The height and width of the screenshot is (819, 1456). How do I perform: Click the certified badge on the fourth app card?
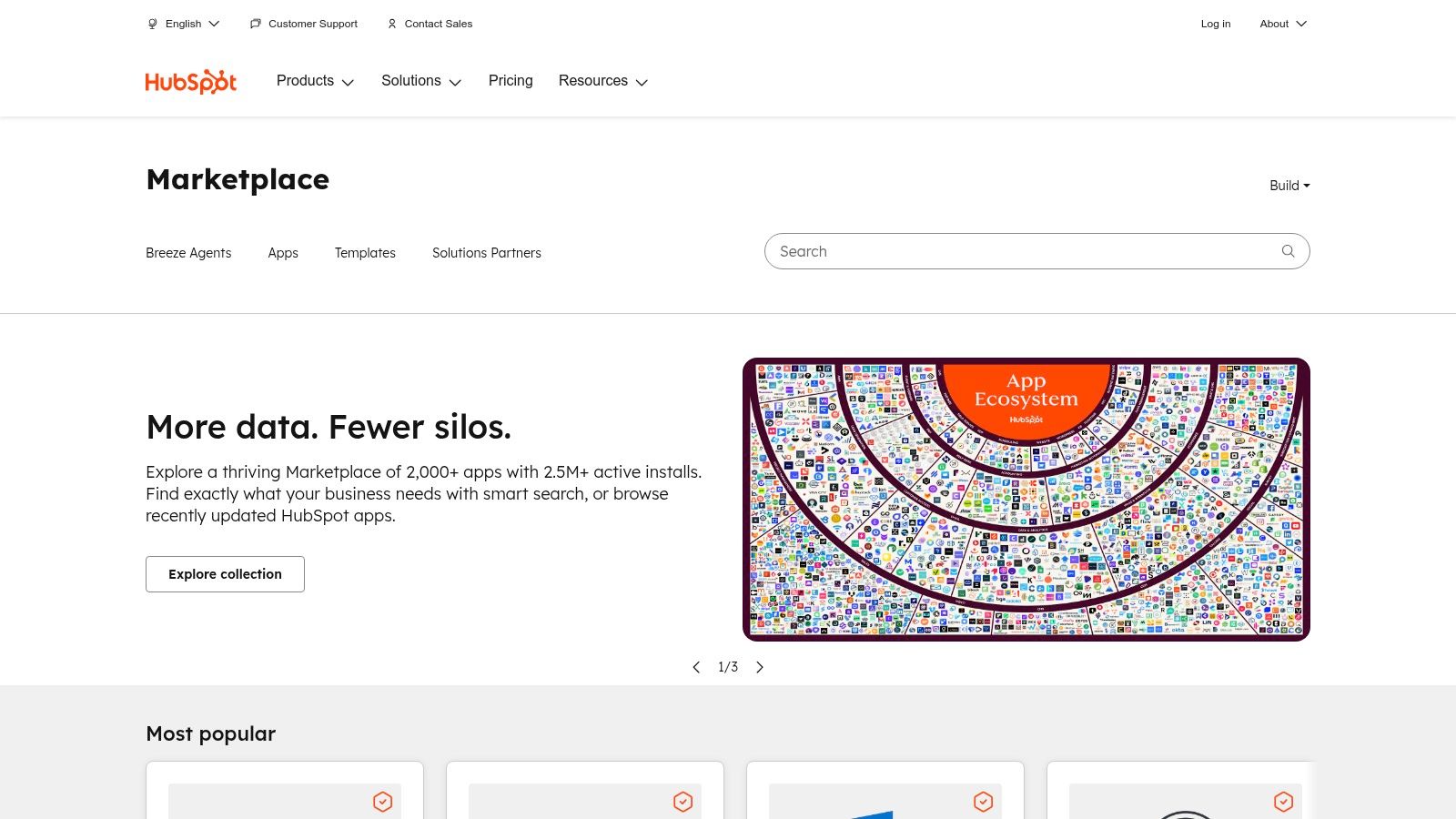pyautogui.click(x=1284, y=802)
